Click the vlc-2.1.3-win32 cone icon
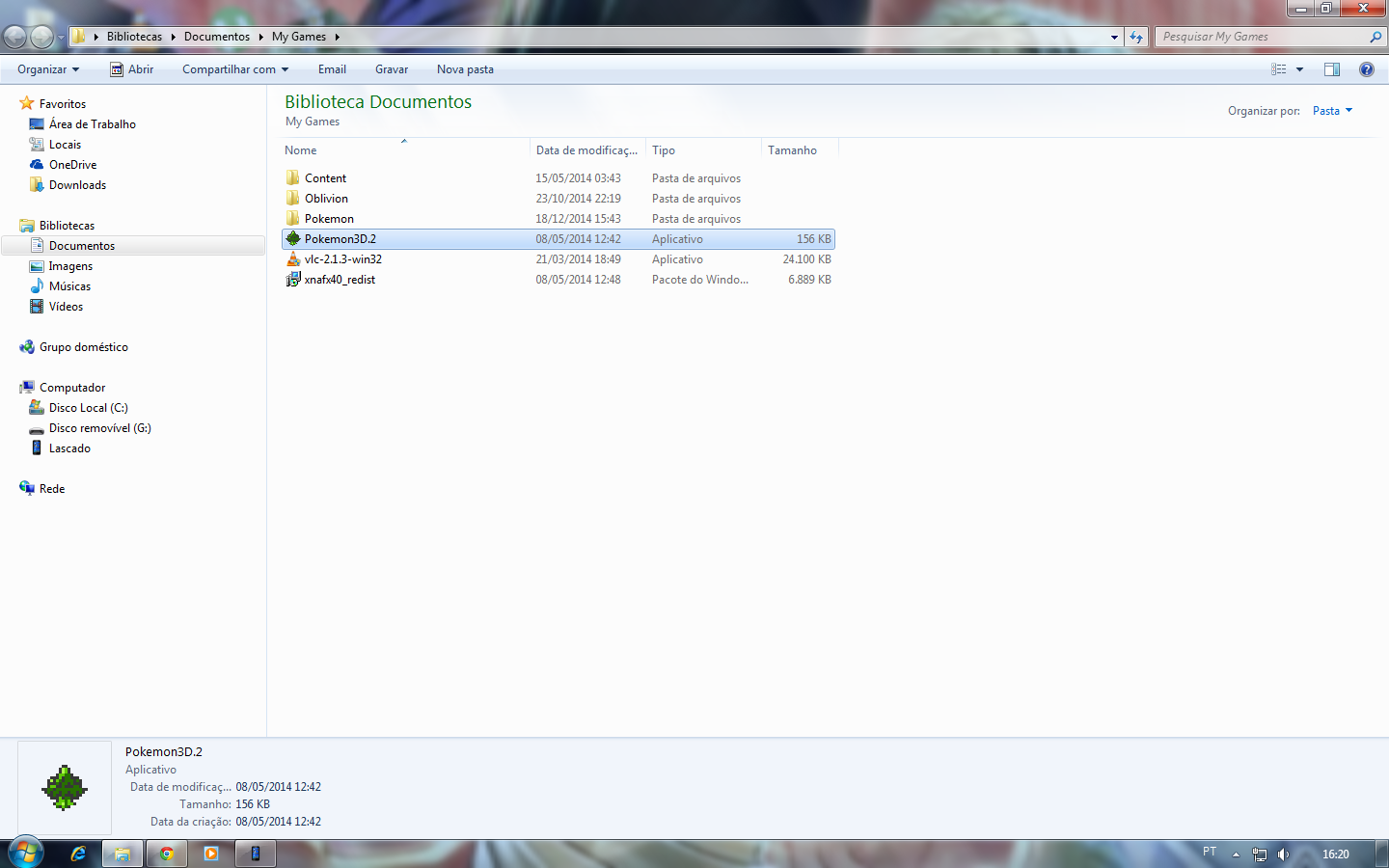Screen dimensions: 1389x868 pos(293,258)
